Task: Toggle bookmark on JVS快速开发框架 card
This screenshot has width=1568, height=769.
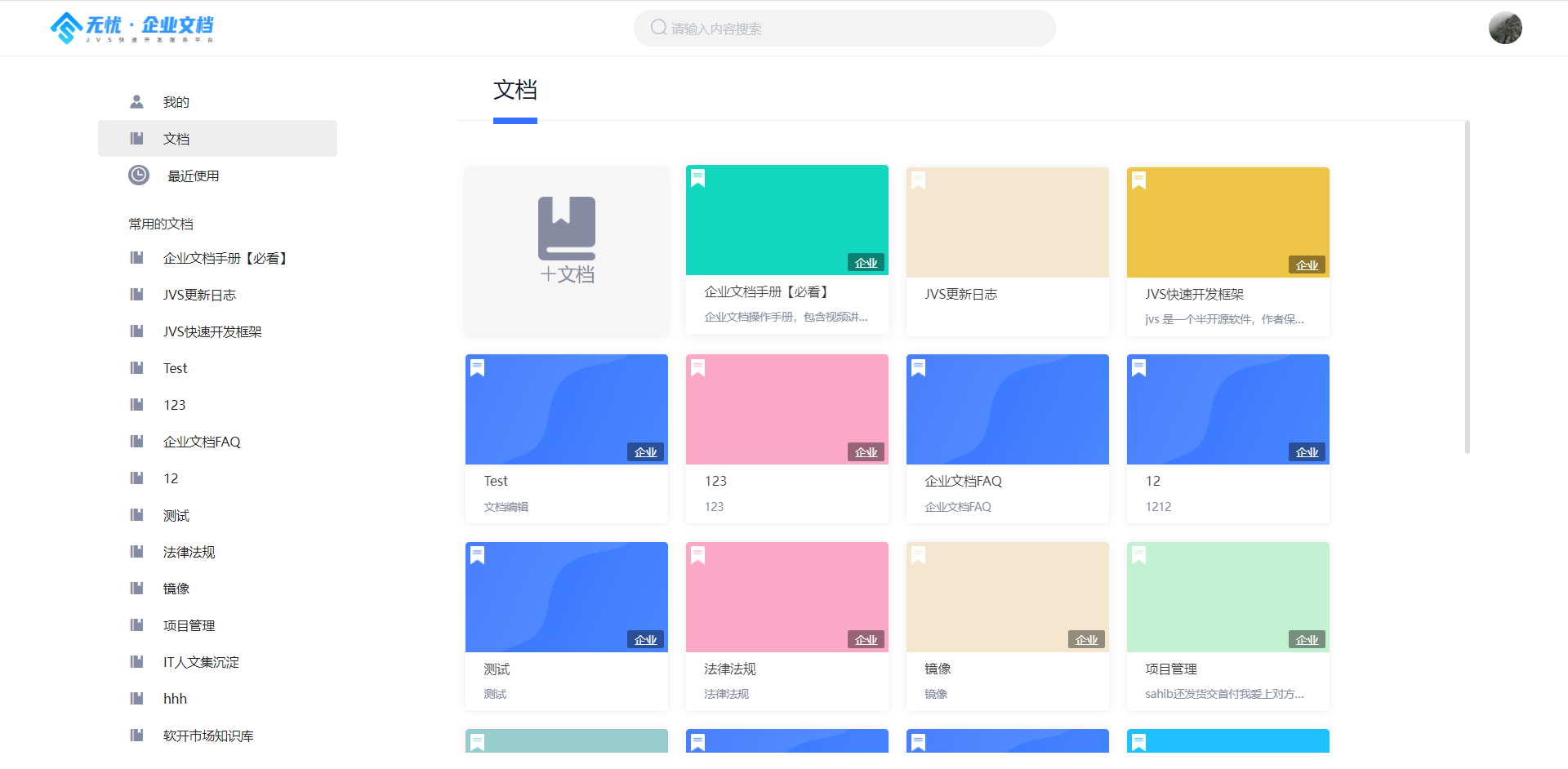Action: click(x=1138, y=180)
